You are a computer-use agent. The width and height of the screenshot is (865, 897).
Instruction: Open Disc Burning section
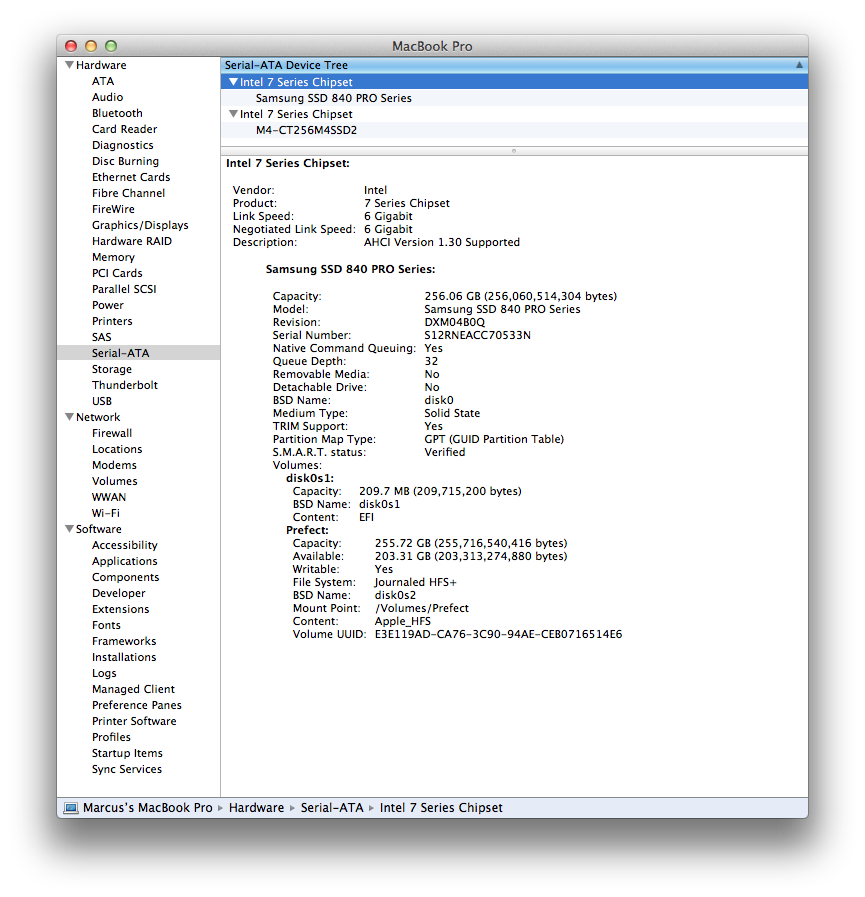125,161
